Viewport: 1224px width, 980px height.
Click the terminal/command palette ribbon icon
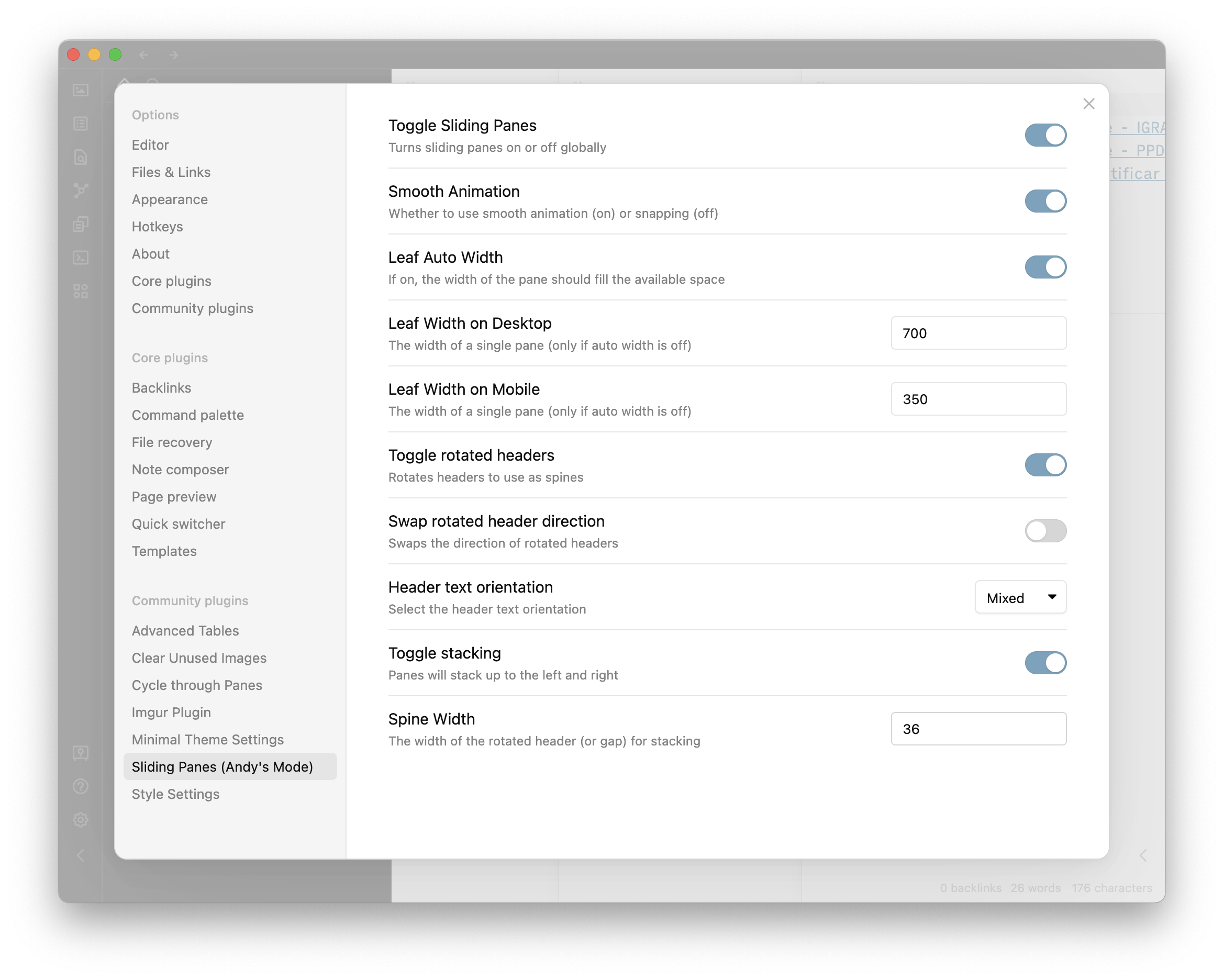pos(81,258)
